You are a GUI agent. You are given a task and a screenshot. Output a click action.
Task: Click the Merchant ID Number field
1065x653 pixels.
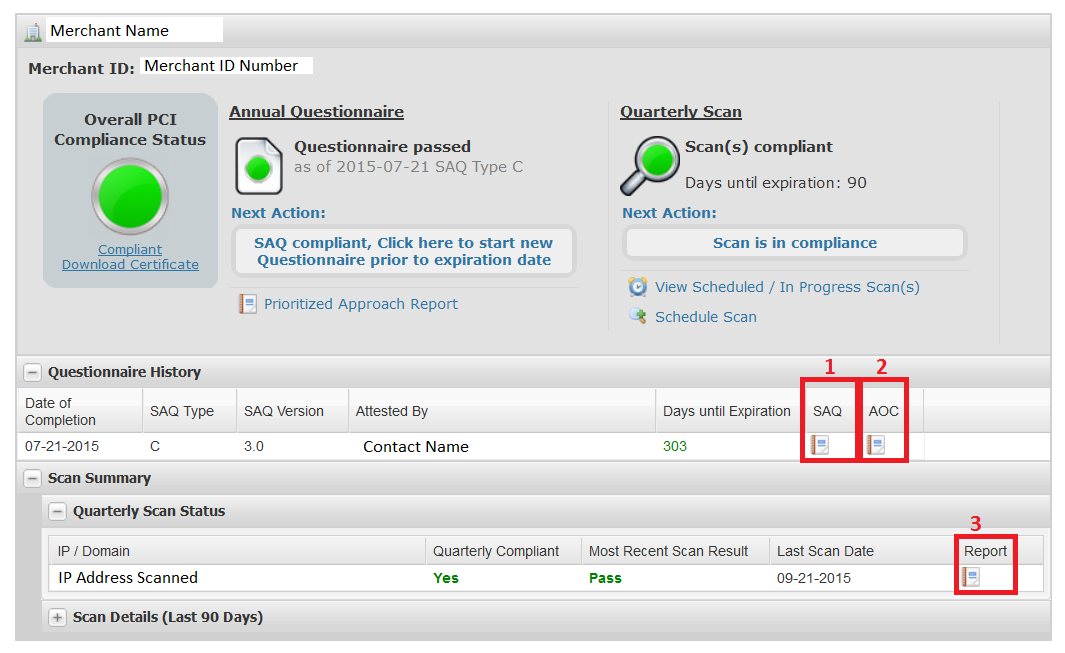(x=226, y=66)
